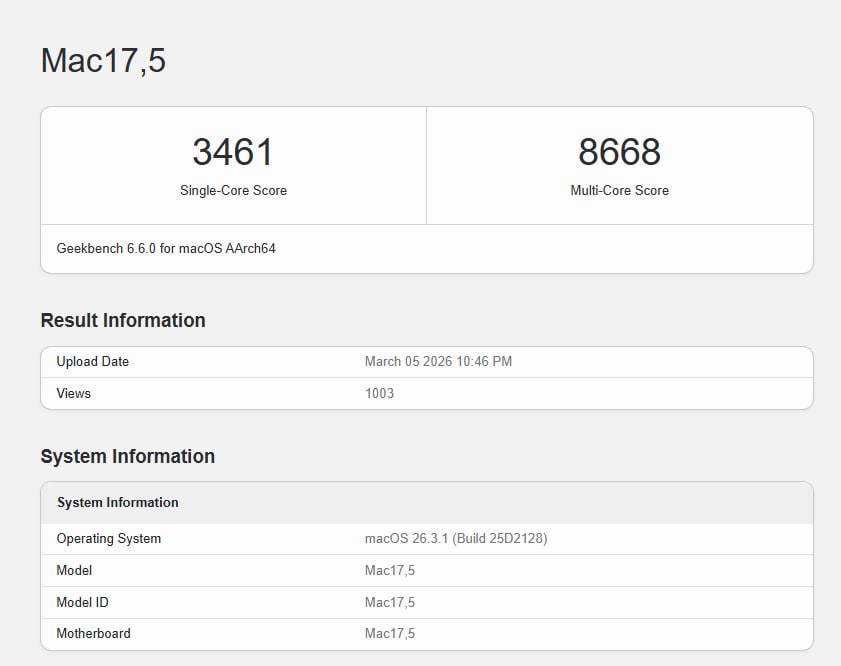
Task: Select the Single-Core Score label
Action: tap(233, 191)
